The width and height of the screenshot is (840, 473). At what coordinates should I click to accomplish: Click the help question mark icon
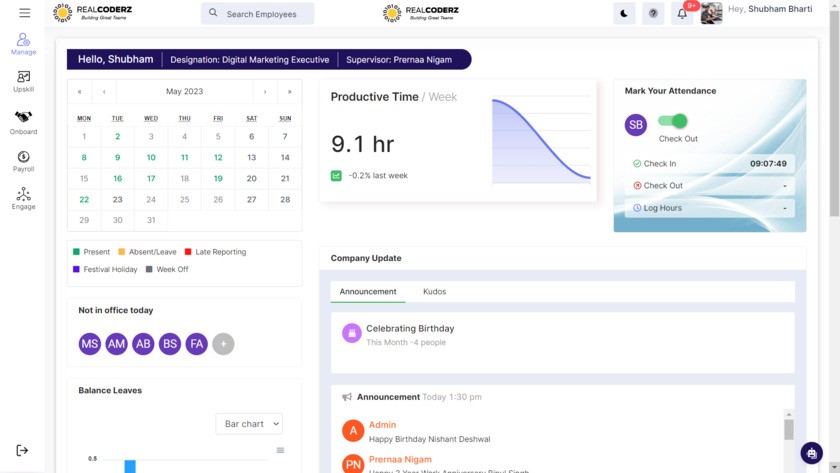(653, 14)
